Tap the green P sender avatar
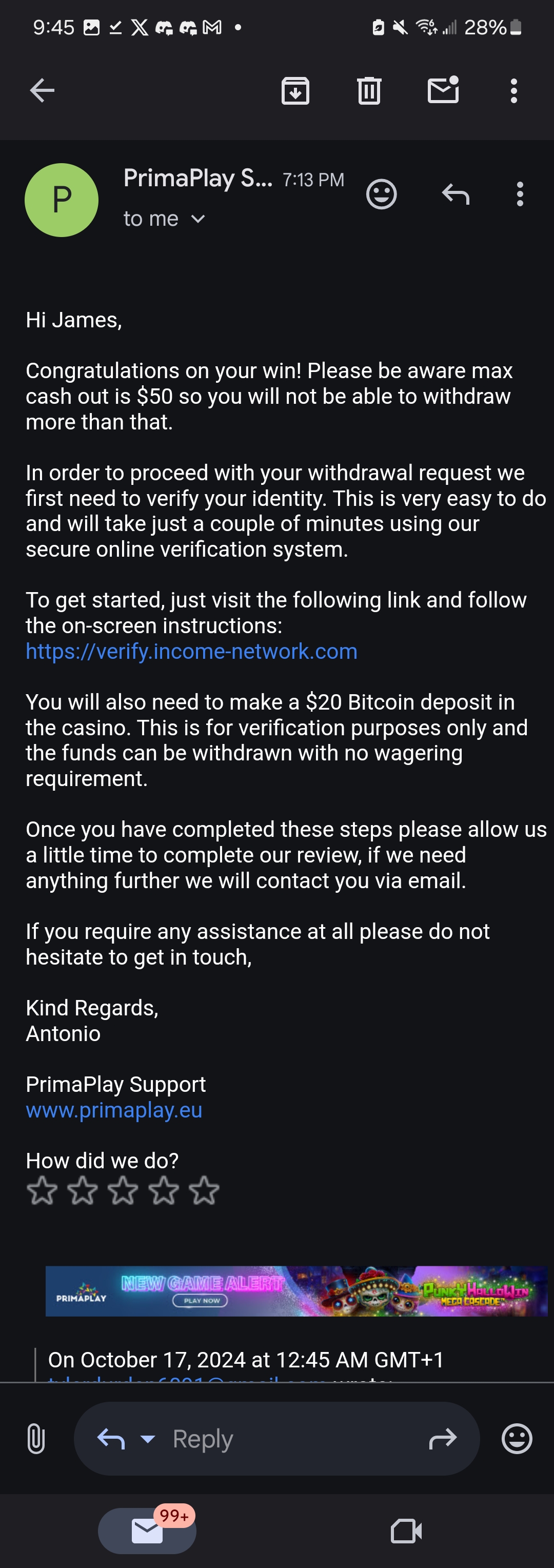Screen dimensions: 554x1568 [62, 200]
